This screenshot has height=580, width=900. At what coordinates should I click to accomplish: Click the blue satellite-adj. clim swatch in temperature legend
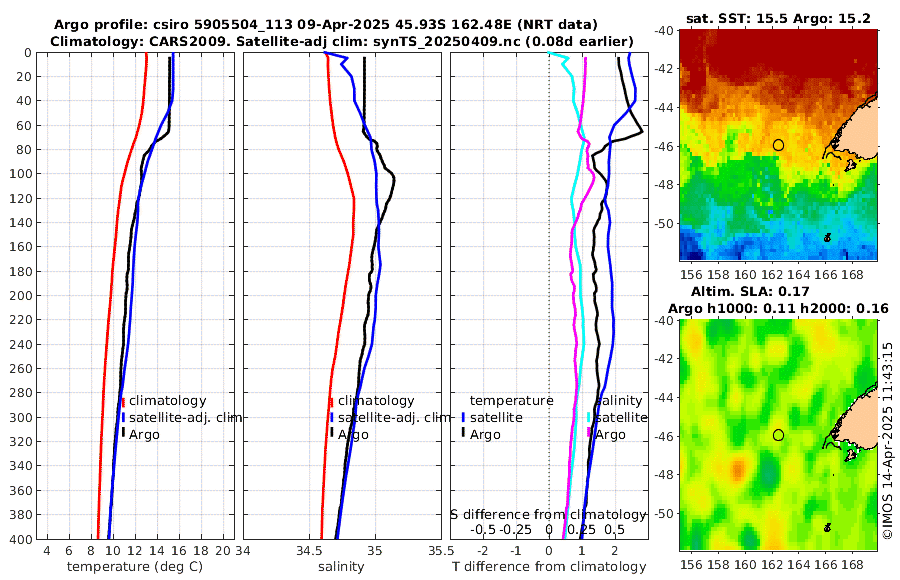point(123,417)
